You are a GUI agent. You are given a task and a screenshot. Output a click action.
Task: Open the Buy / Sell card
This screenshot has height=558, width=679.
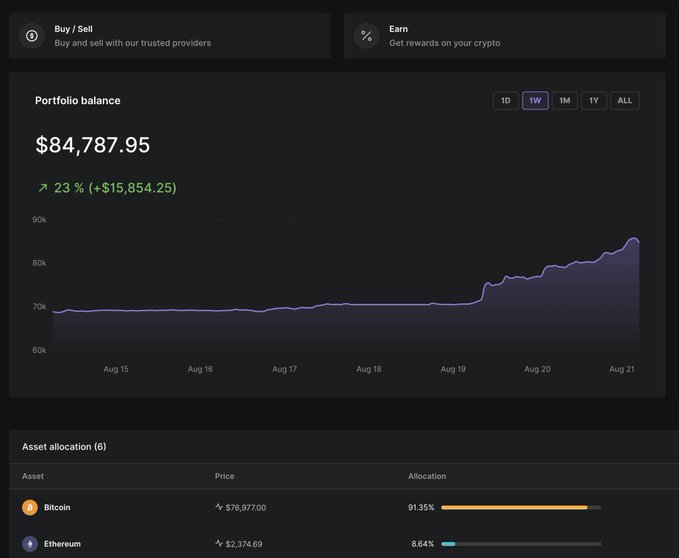[170, 35]
